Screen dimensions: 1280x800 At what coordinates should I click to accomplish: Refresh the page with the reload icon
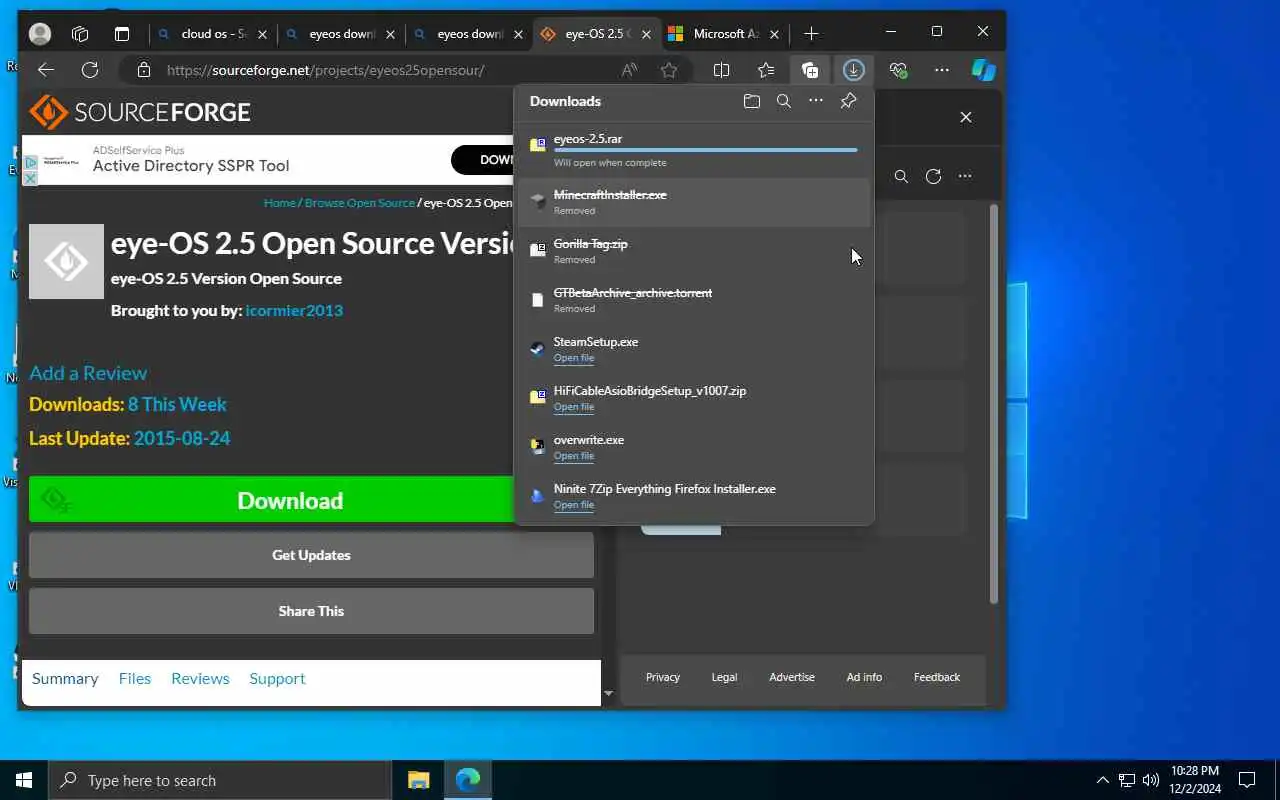pos(90,70)
